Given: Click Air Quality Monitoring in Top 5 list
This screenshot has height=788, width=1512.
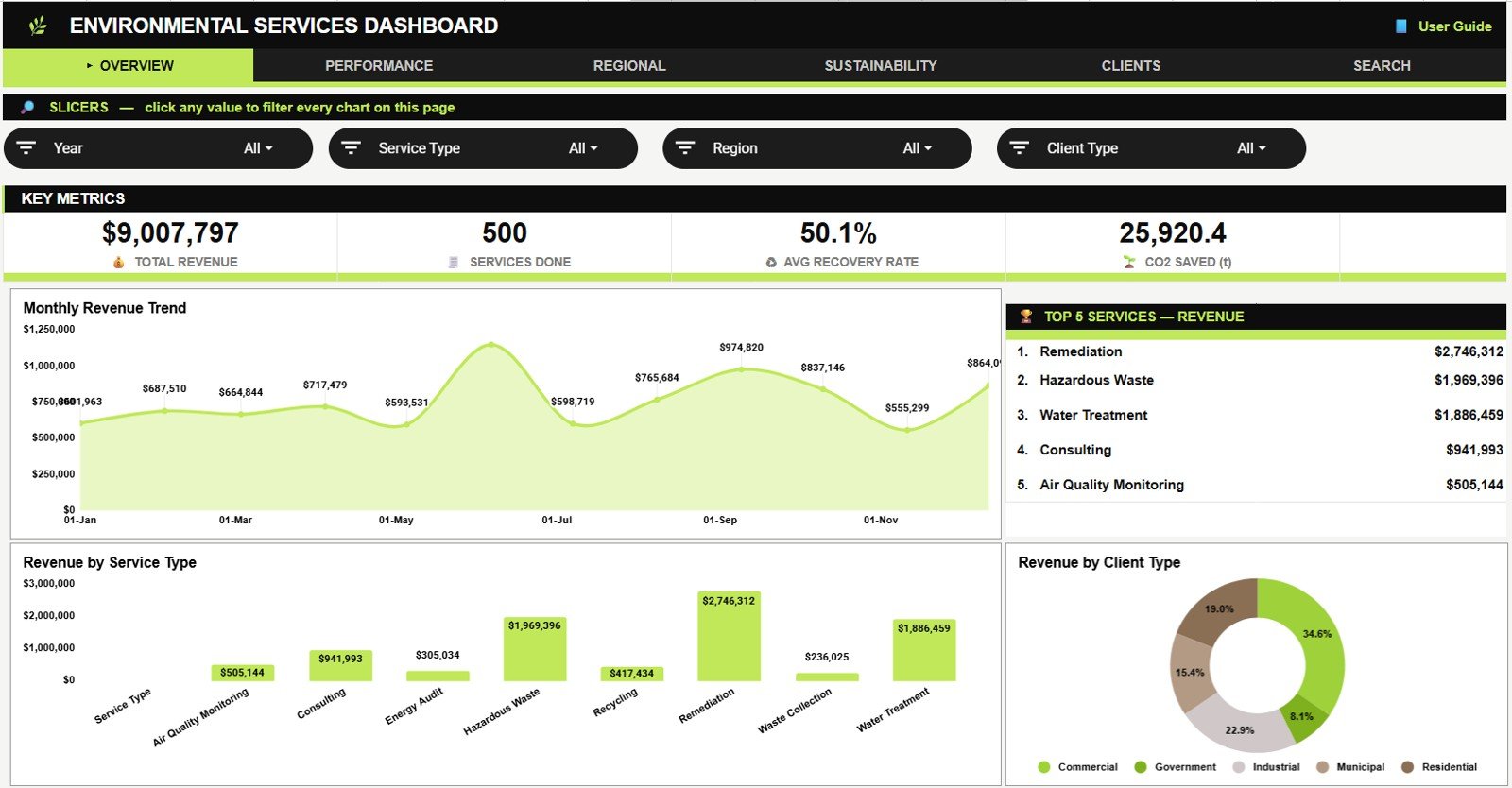Looking at the screenshot, I should point(1111,485).
